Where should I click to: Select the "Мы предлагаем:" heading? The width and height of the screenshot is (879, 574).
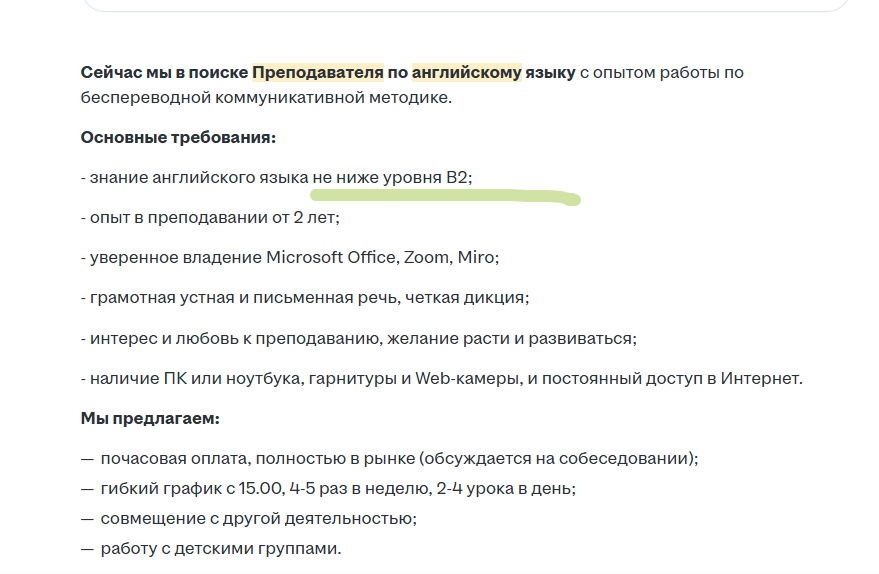coord(150,418)
